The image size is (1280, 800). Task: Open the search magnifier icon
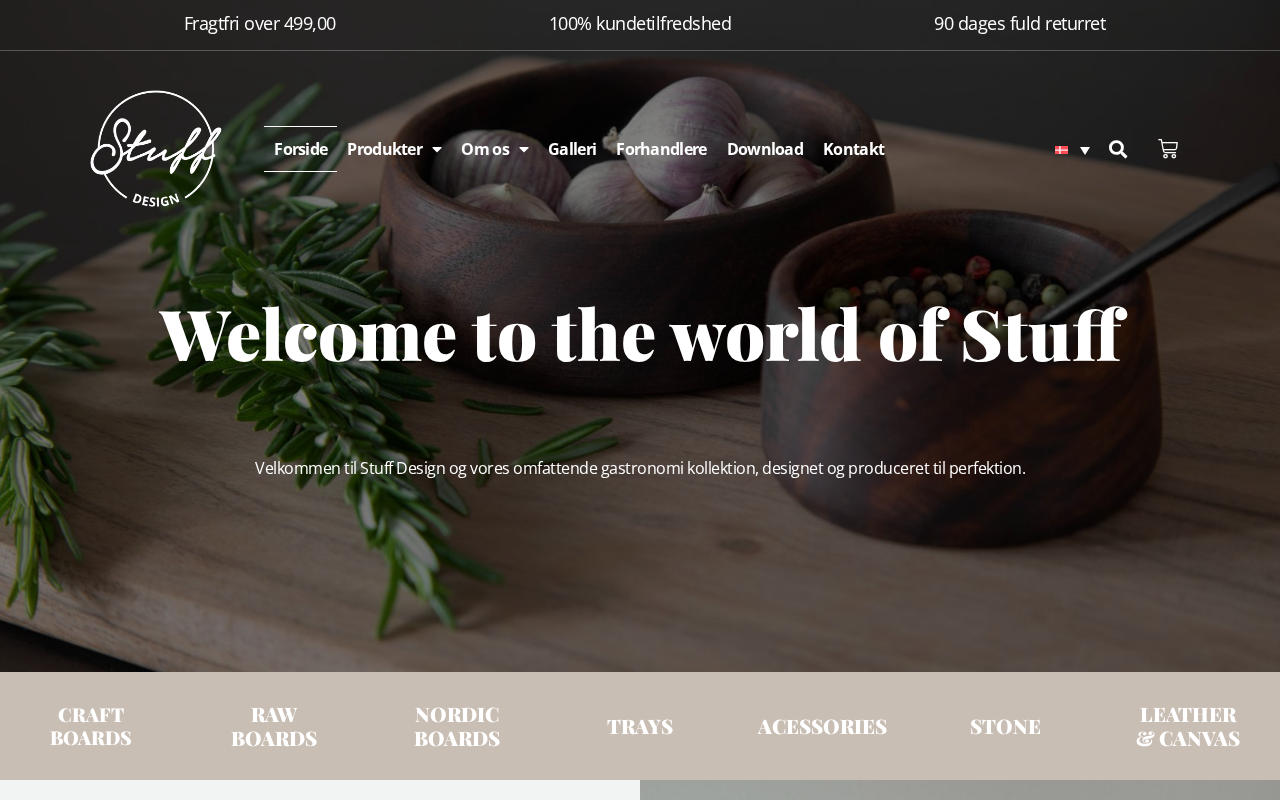pos(1118,149)
